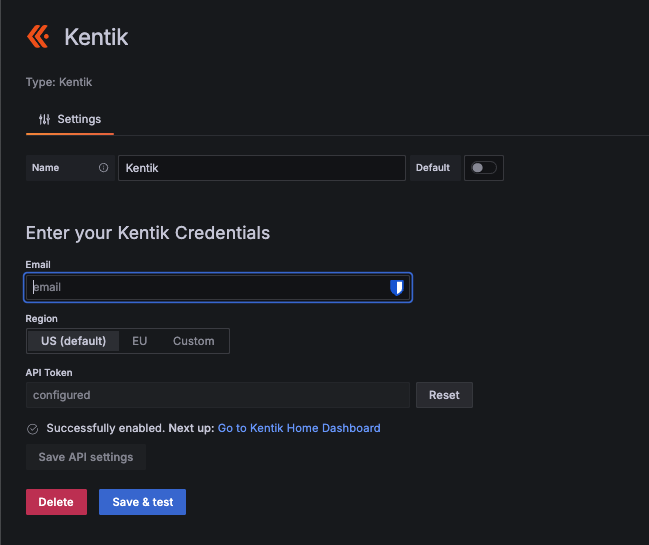The width and height of the screenshot is (649, 545).
Task: Switch to the Settings tab
Action: click(70, 119)
